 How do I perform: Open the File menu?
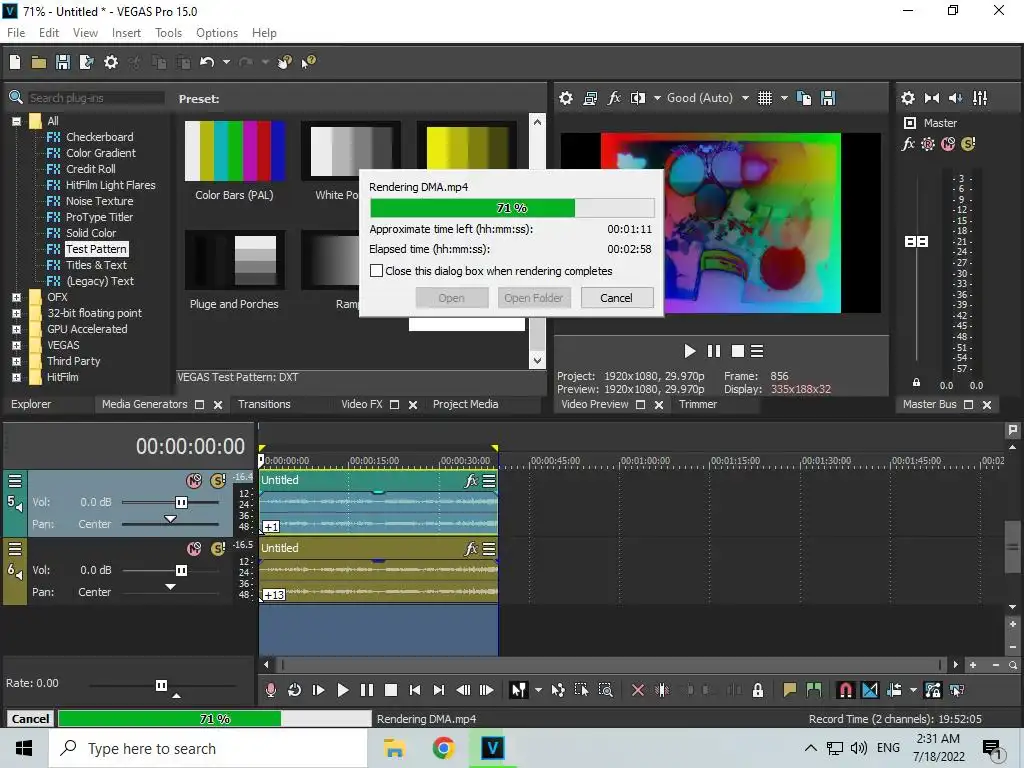[x=16, y=33]
